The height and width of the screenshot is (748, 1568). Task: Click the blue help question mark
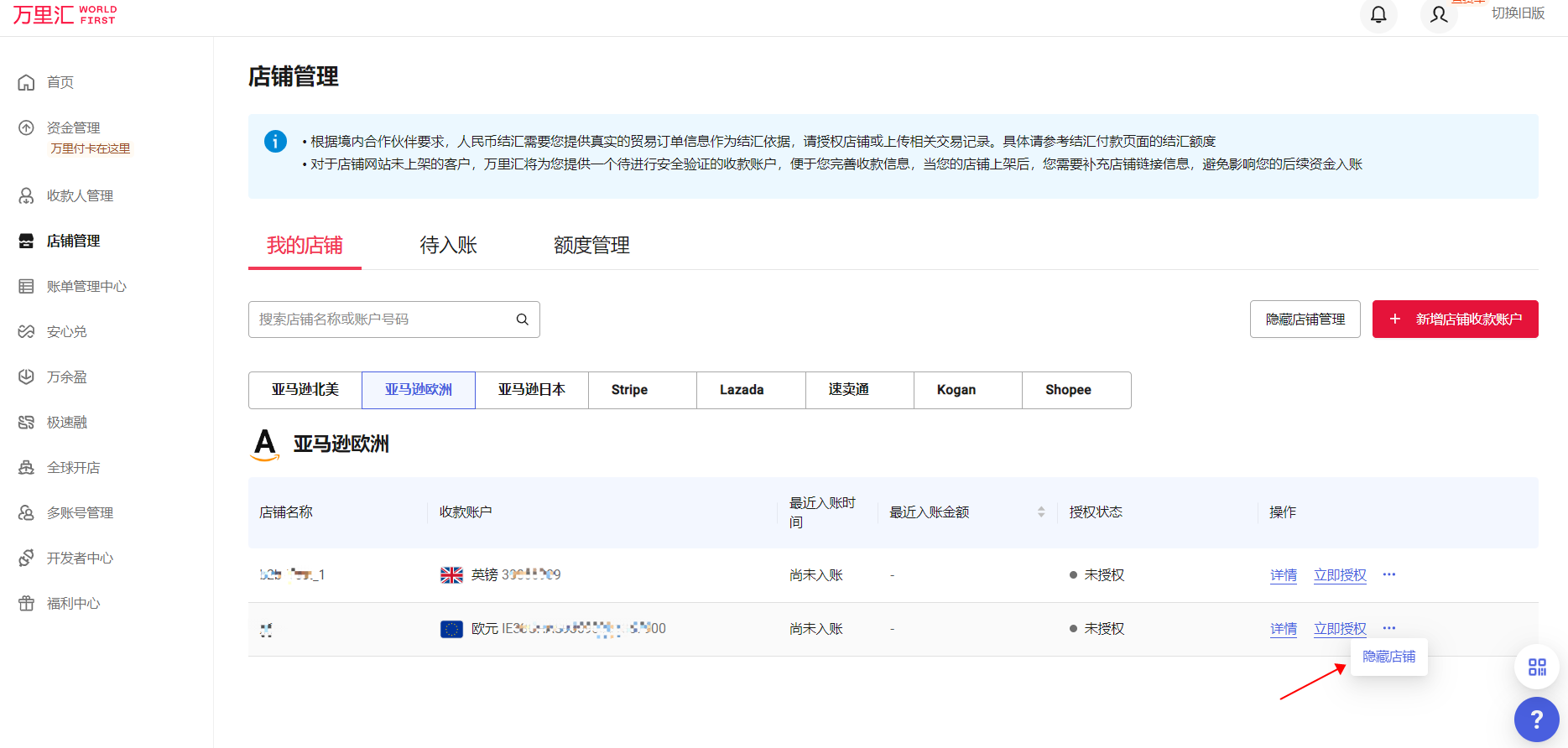(x=1536, y=719)
